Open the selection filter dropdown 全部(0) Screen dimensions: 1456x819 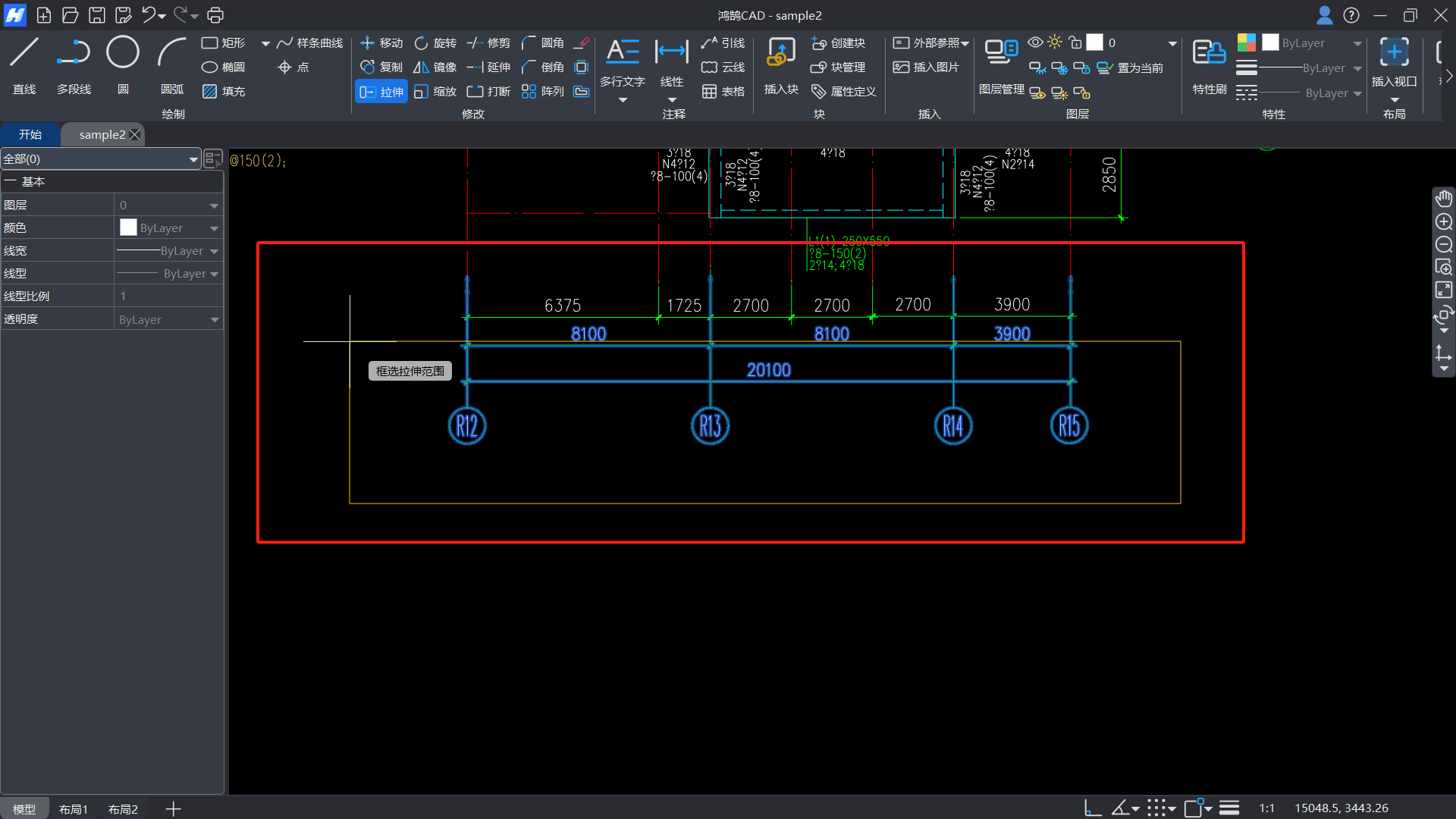(x=100, y=159)
